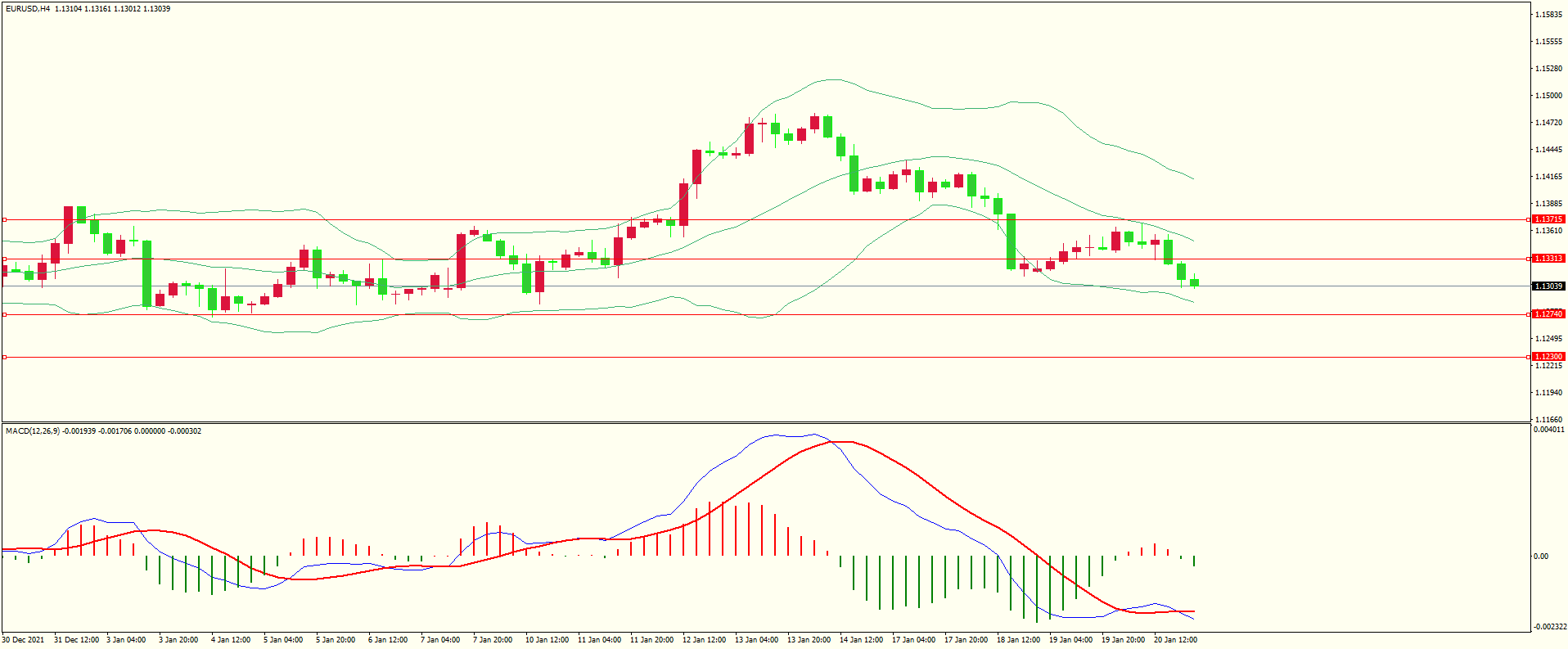Click left anchor square of 1.13313 line

tap(4, 259)
